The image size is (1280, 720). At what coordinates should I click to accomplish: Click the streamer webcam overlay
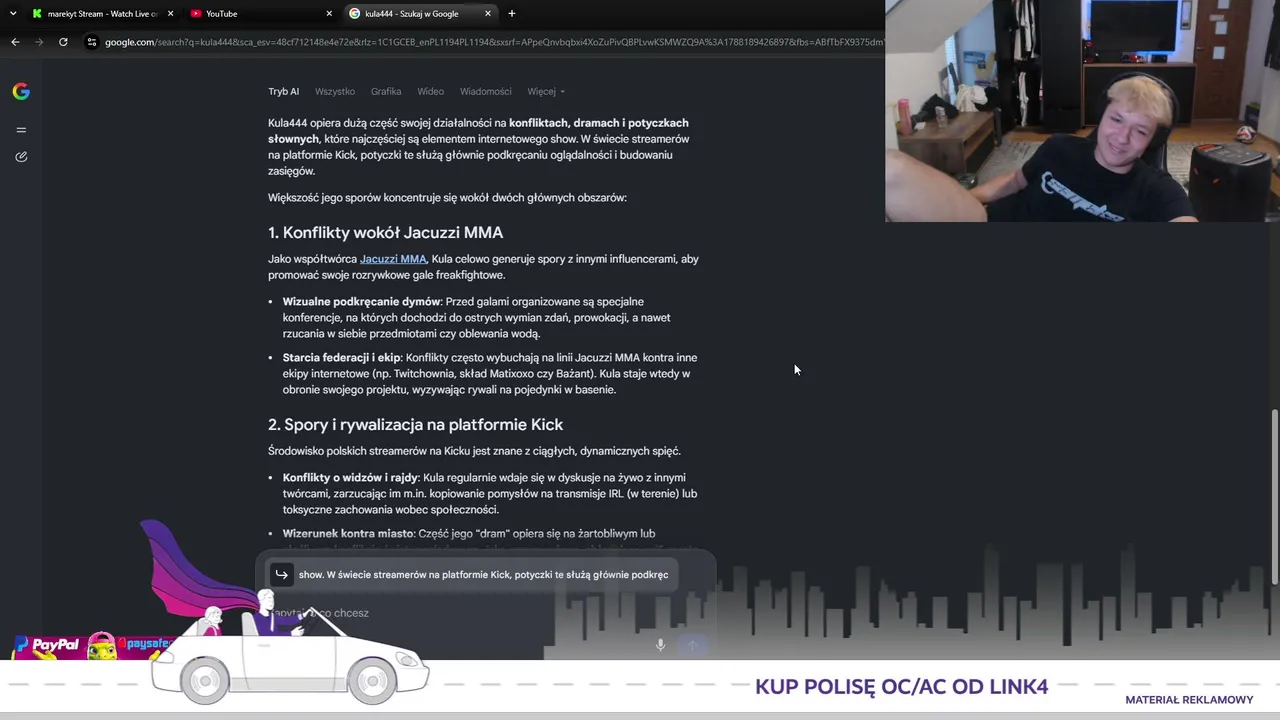tap(1082, 110)
